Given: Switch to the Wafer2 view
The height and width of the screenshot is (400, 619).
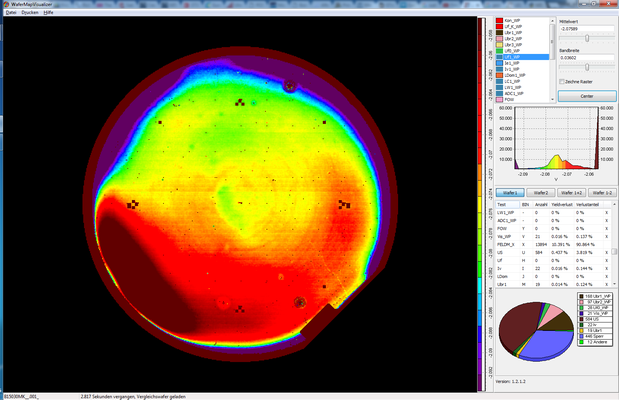Looking at the screenshot, I should [541, 192].
